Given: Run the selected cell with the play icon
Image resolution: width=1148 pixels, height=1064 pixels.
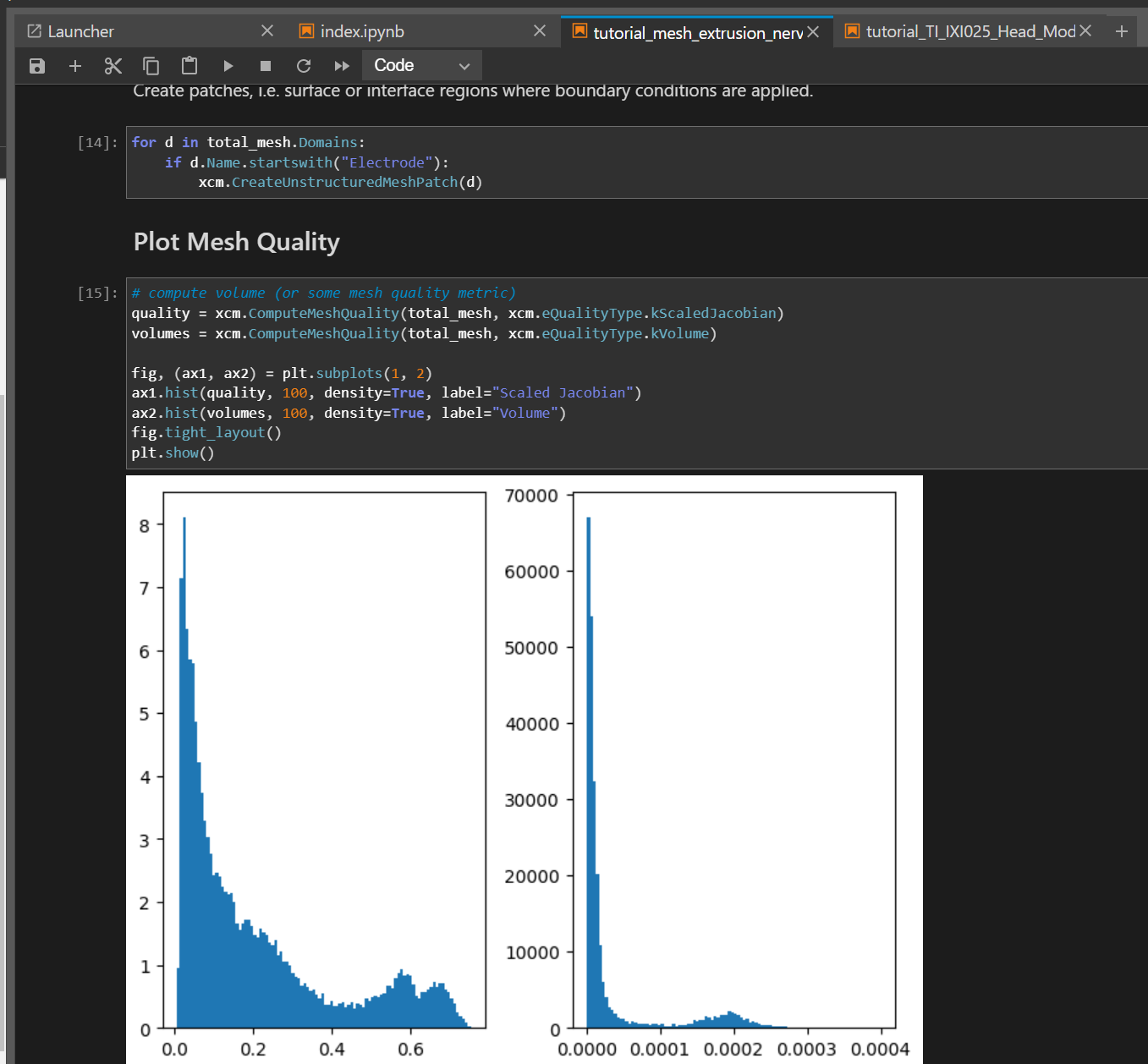Looking at the screenshot, I should point(228,66).
